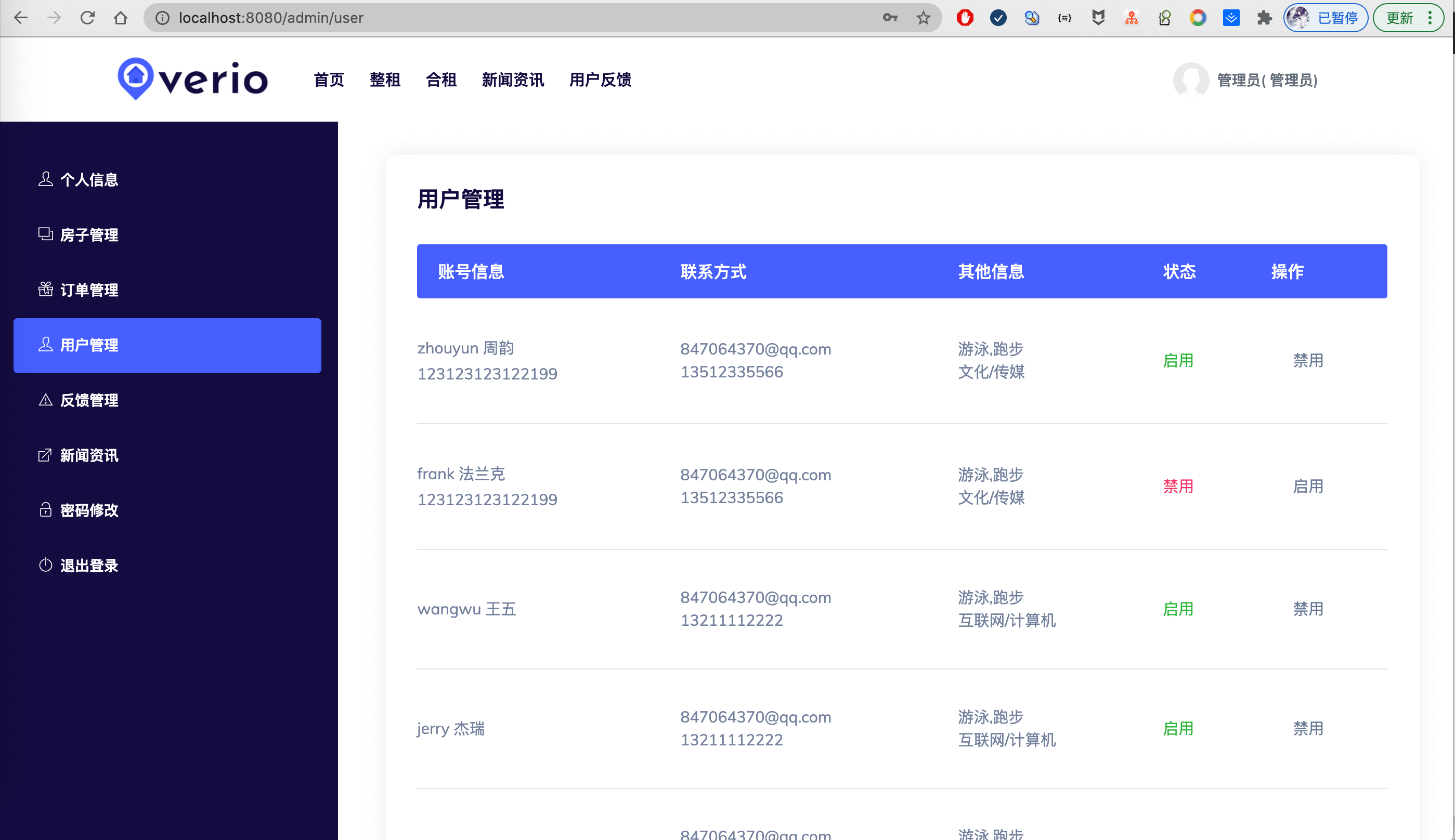The height and width of the screenshot is (840, 1455).
Task: Open 密码修改 in the sidebar
Action: [89, 510]
